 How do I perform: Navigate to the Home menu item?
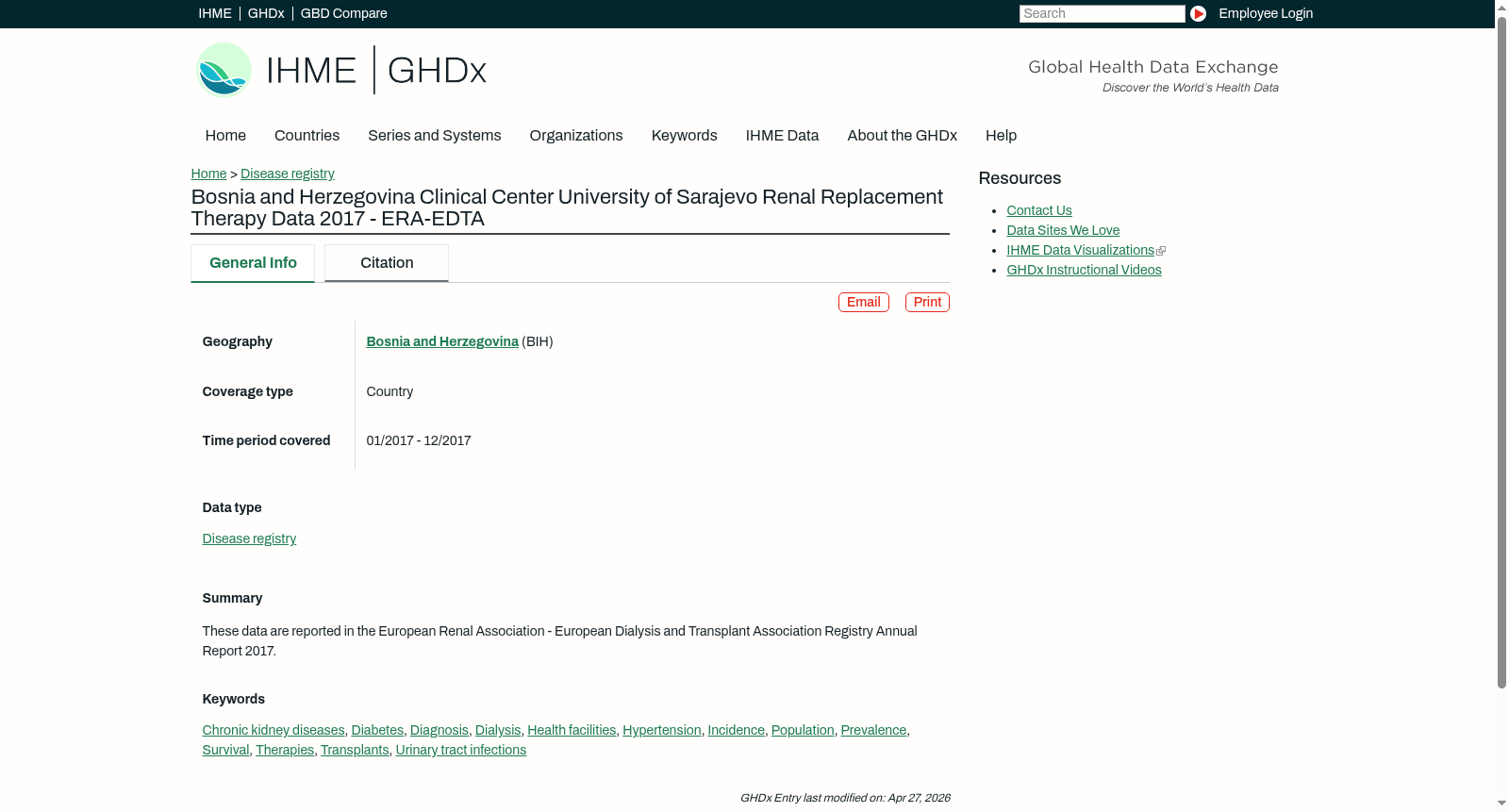coord(225,136)
